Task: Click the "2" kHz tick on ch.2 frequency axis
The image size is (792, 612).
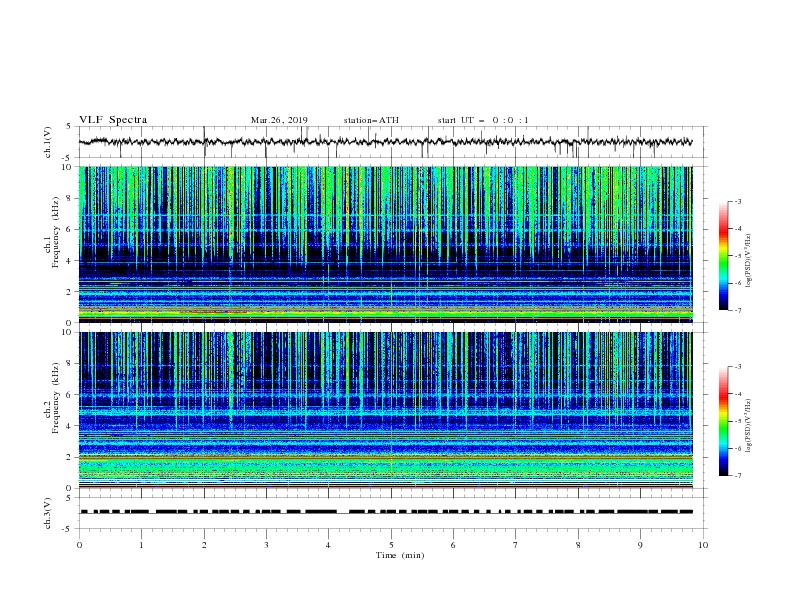Action: pyautogui.click(x=71, y=457)
